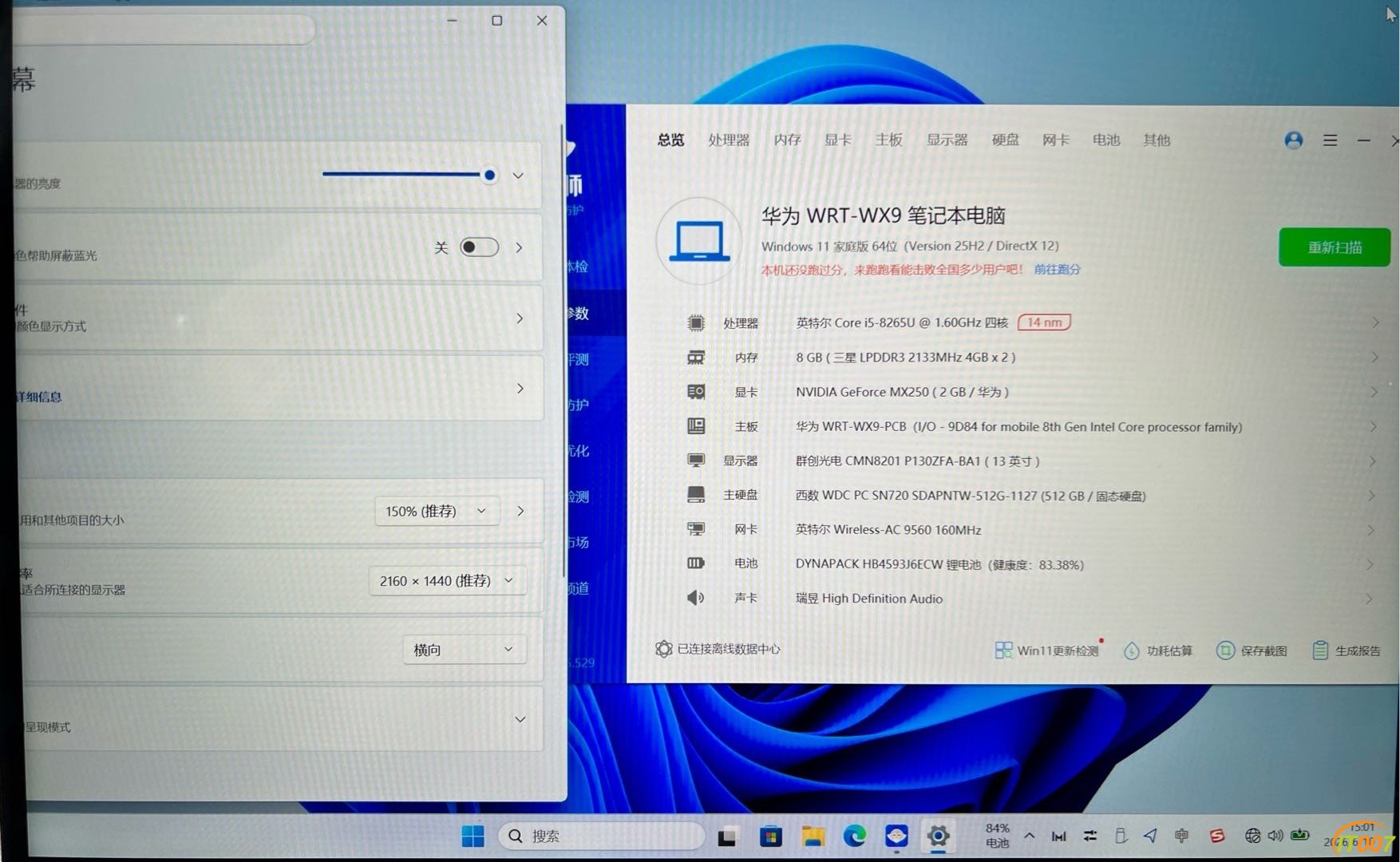Open the user account icon in Ludashi

coord(1294,140)
